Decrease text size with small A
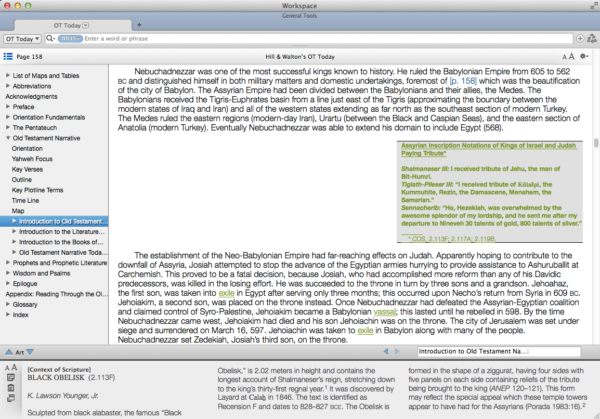This screenshot has height=419, width=600. point(564,57)
